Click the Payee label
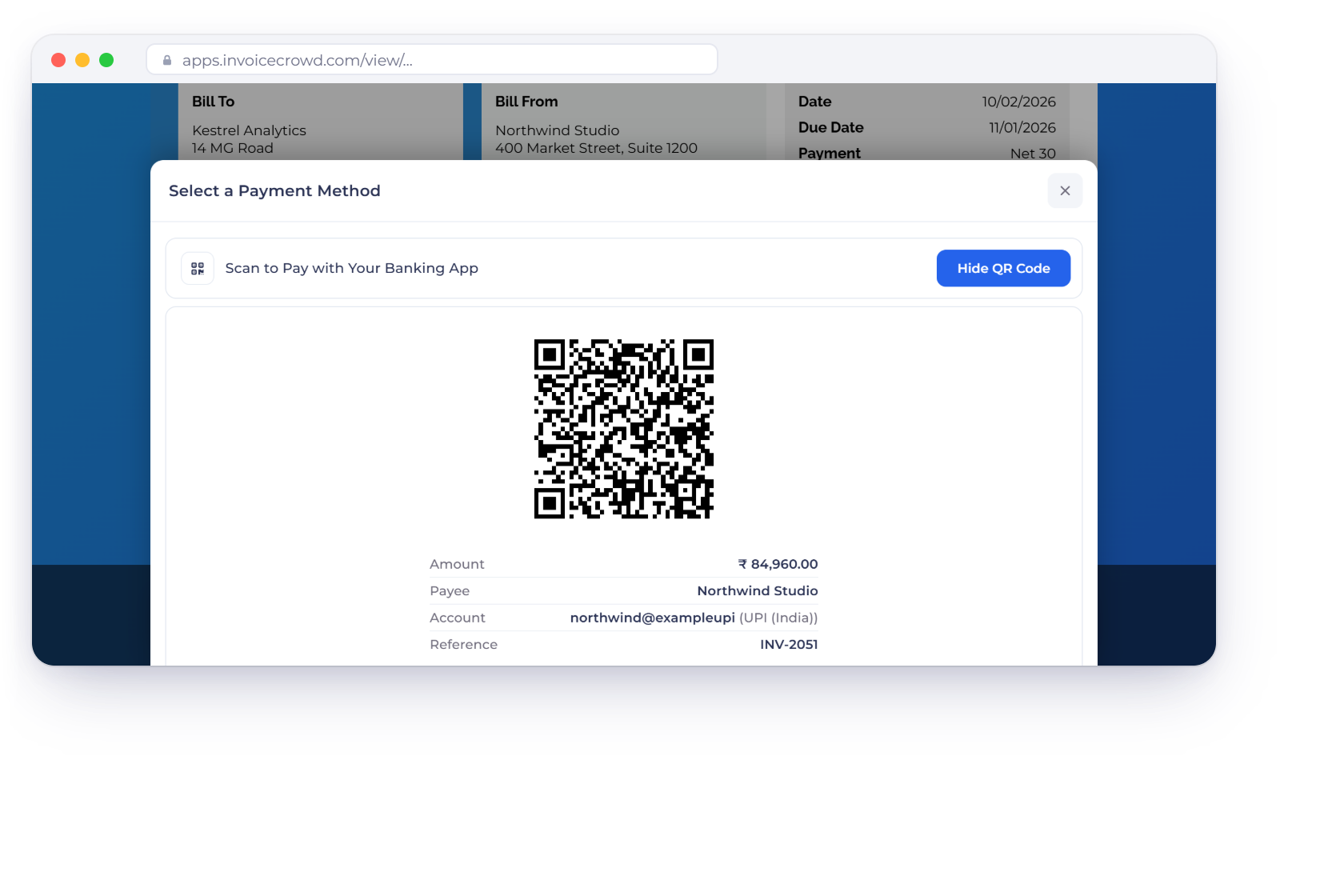 coord(450,591)
